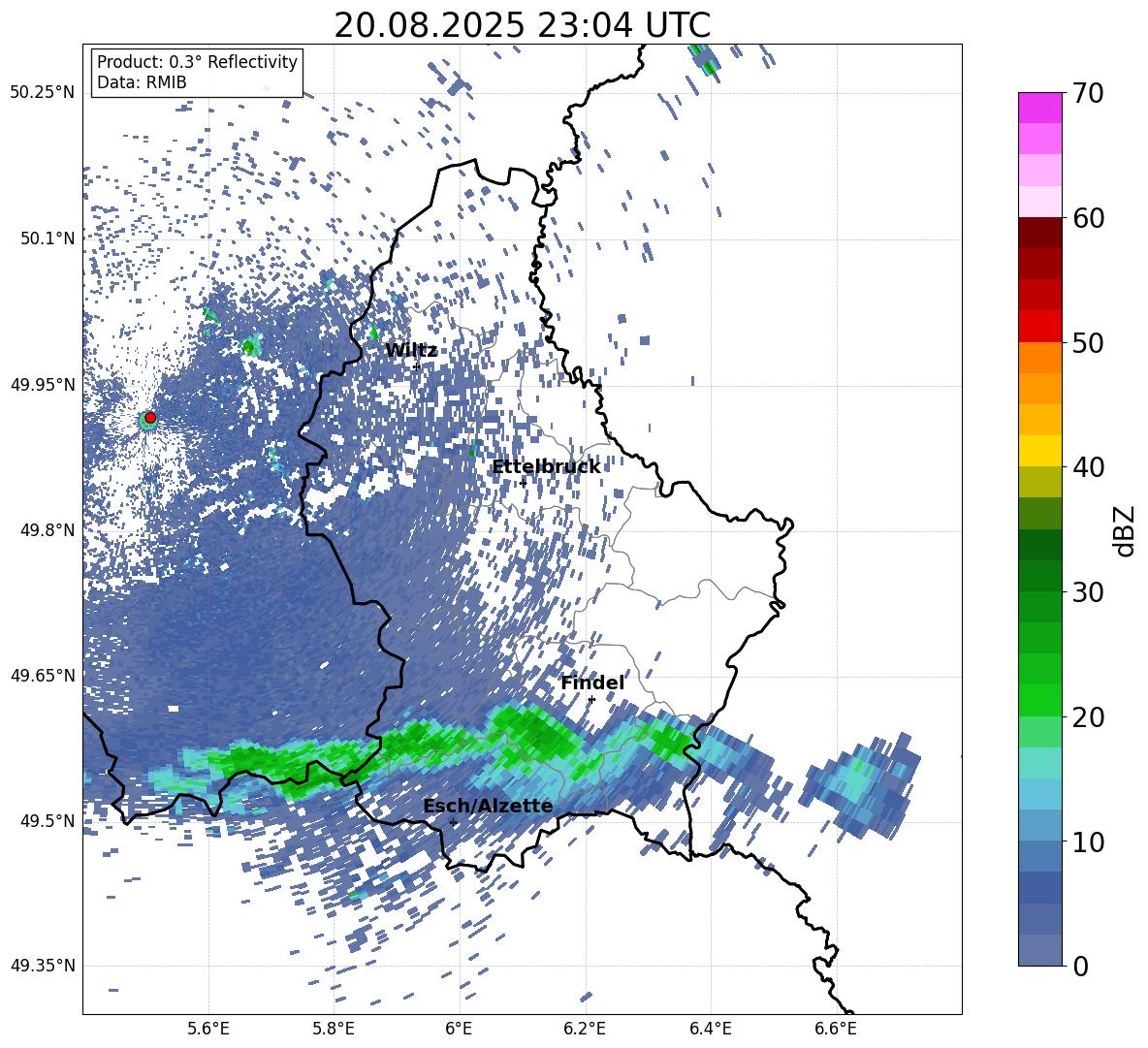This screenshot has width=1148, height=1048.
Task: Click the 30 tick on colorbar
Action: 1087,591
